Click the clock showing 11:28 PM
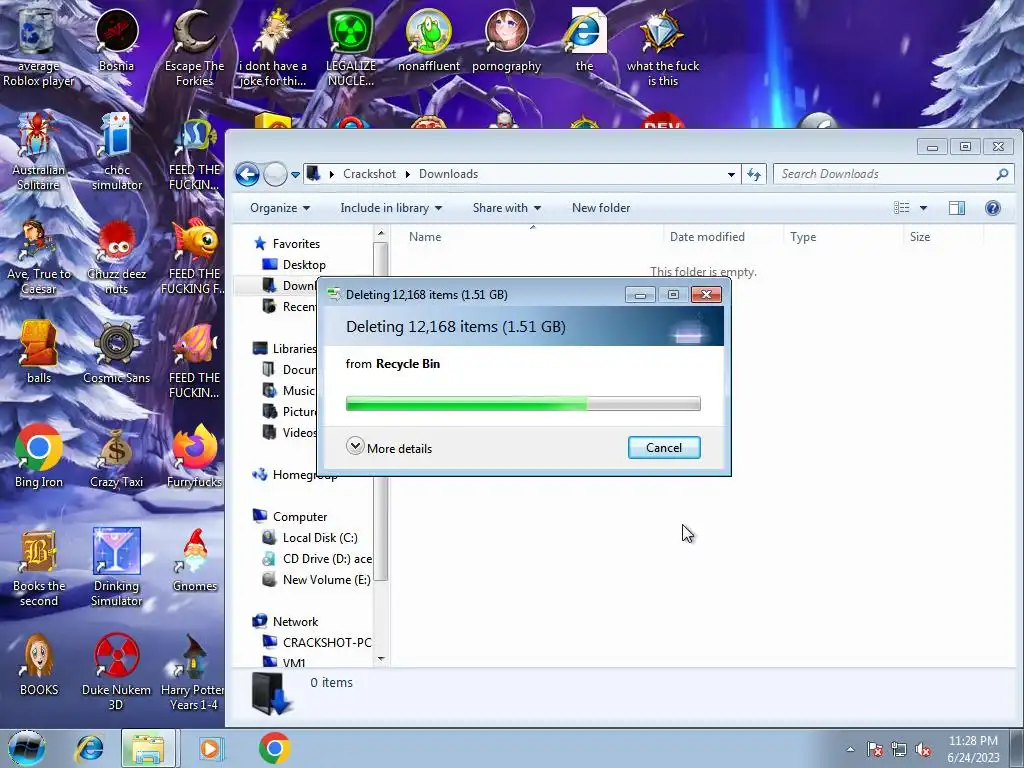The width and height of the screenshot is (1024, 768). pyautogui.click(x=973, y=749)
